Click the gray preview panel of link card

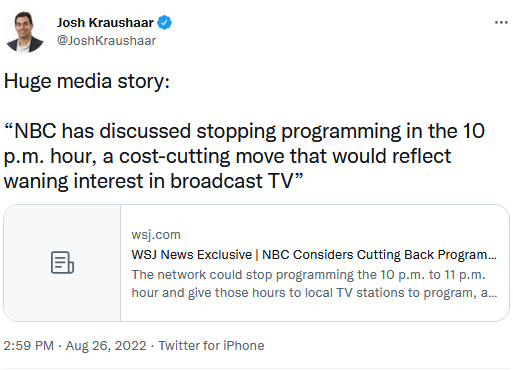click(62, 263)
